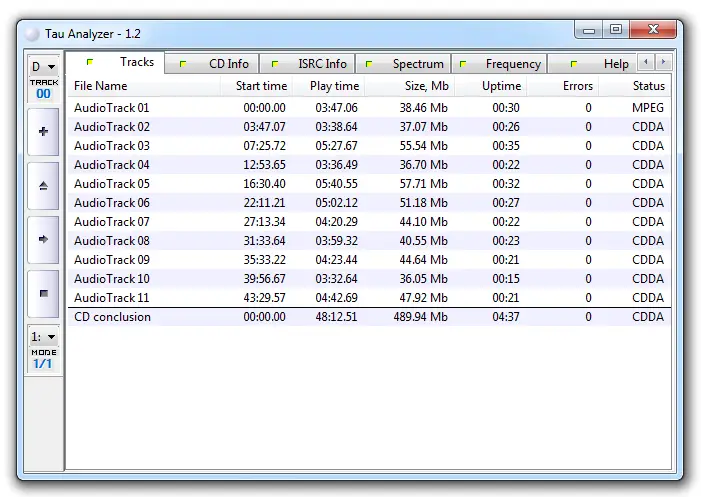Click total size 489.94 Mb
This screenshot has height=497, width=701.
[420, 317]
